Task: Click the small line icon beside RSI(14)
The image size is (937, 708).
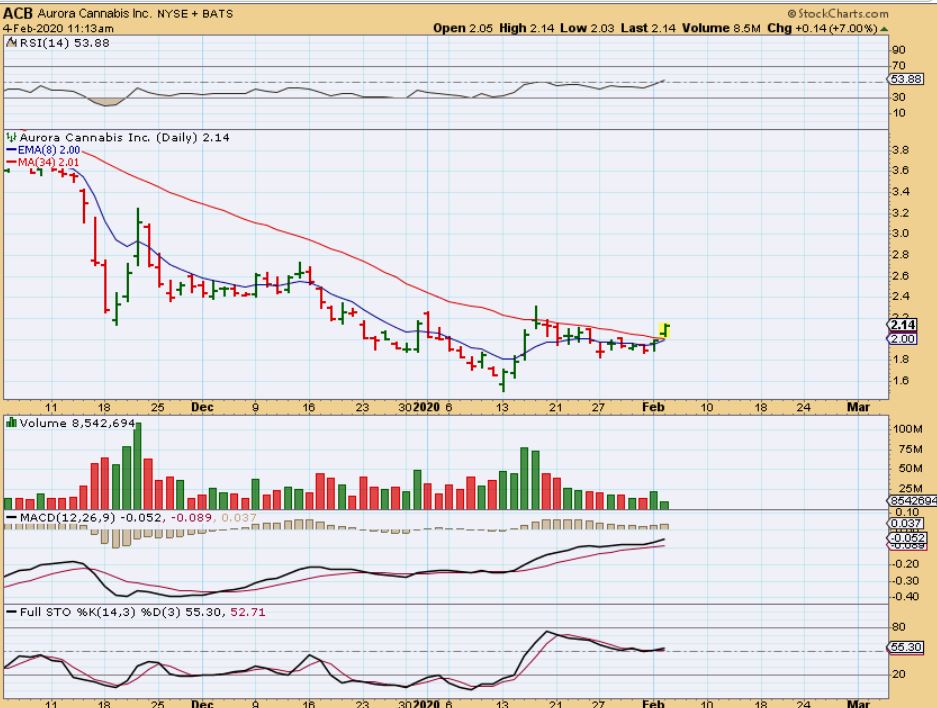Action: (11, 42)
